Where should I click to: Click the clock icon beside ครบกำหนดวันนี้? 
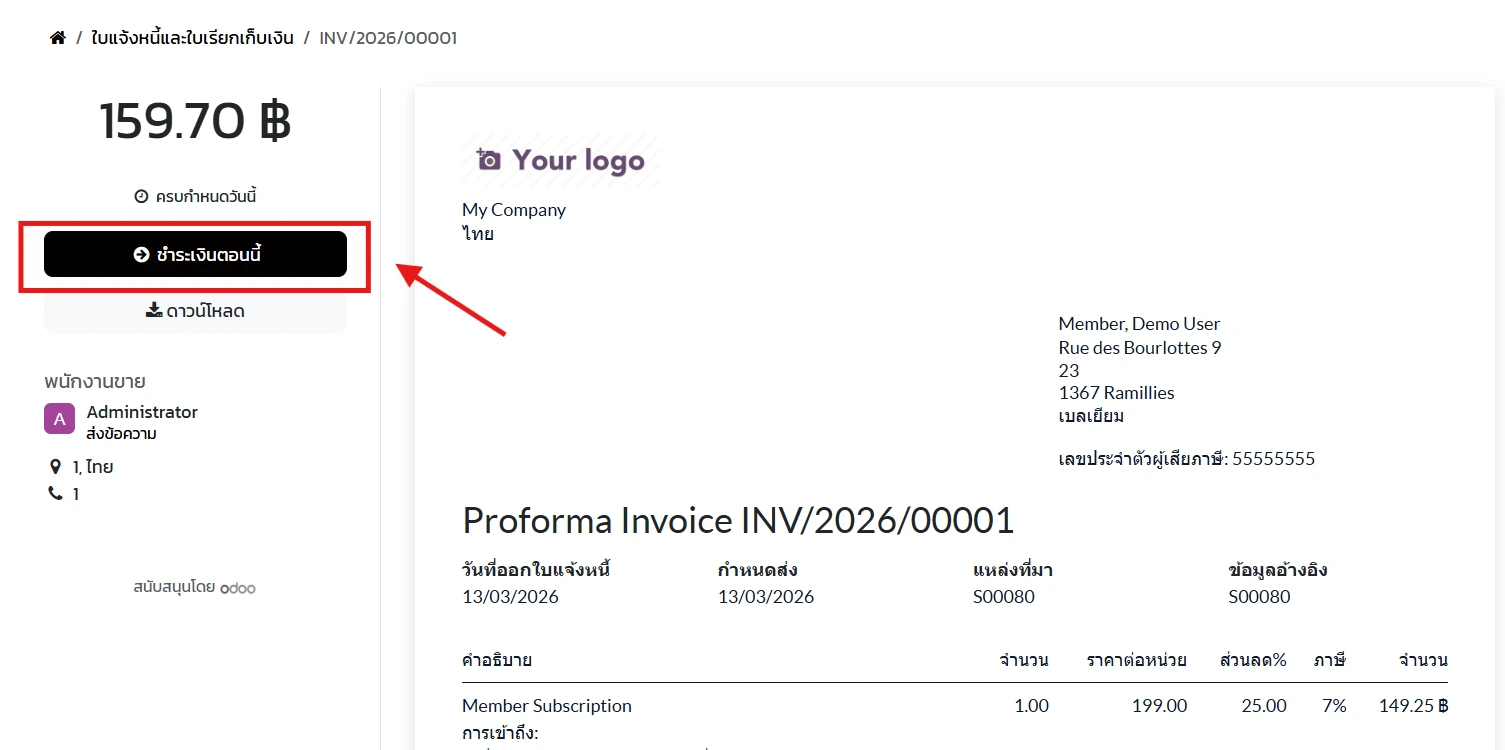pos(141,196)
